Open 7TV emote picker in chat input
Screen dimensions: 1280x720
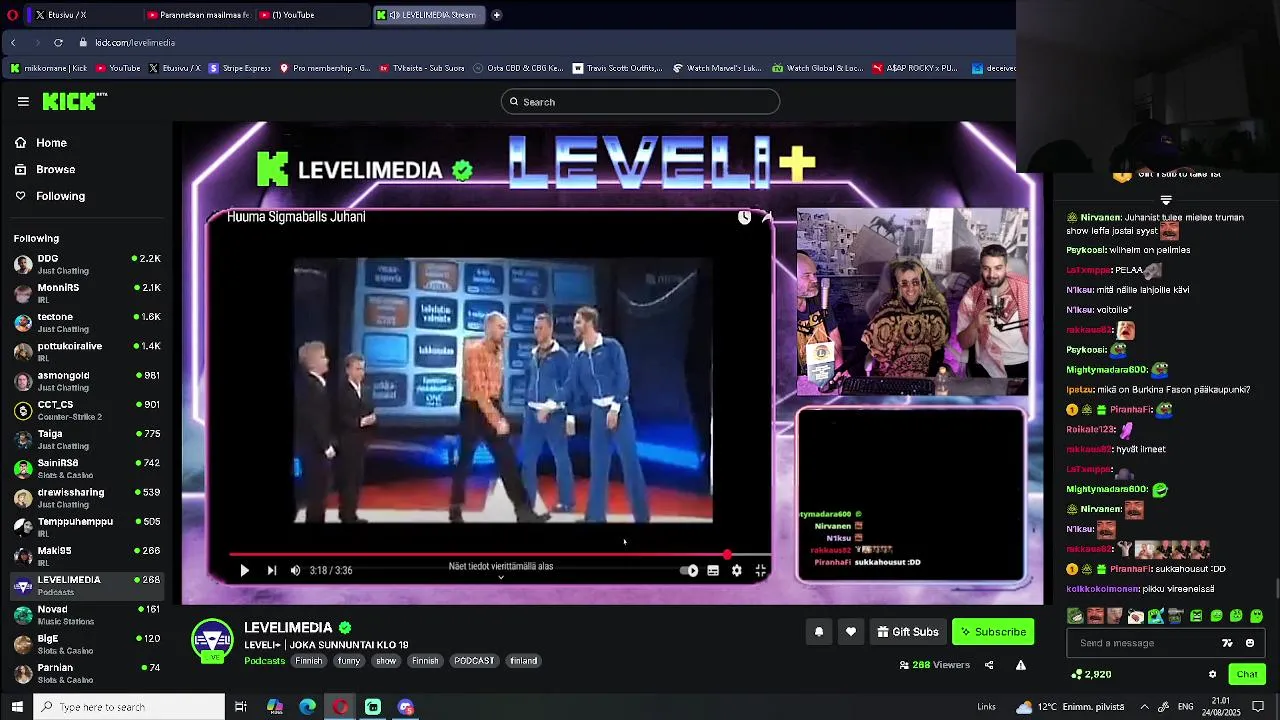(1228, 643)
